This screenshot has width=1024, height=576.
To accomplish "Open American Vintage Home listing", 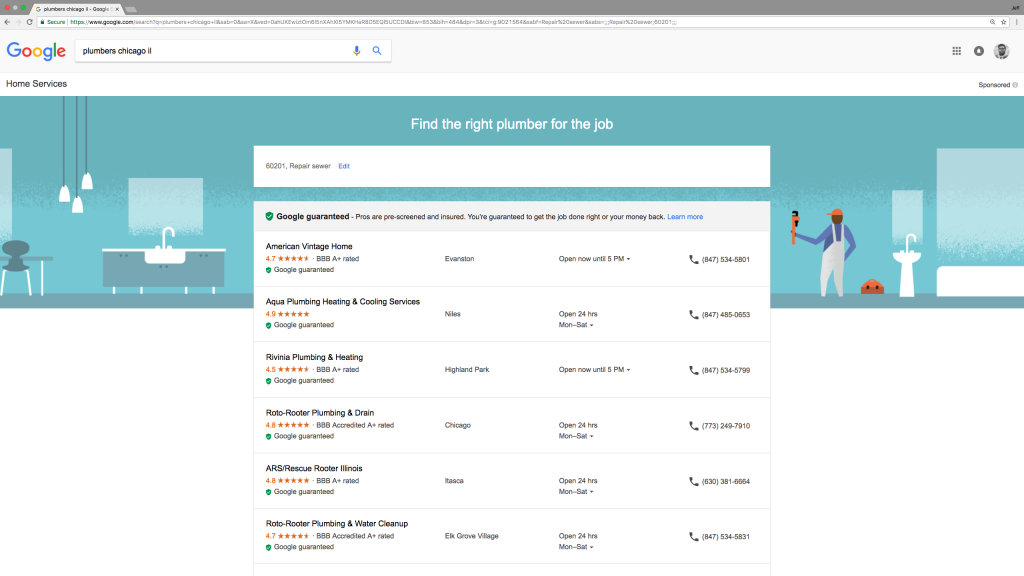I will click(309, 246).
